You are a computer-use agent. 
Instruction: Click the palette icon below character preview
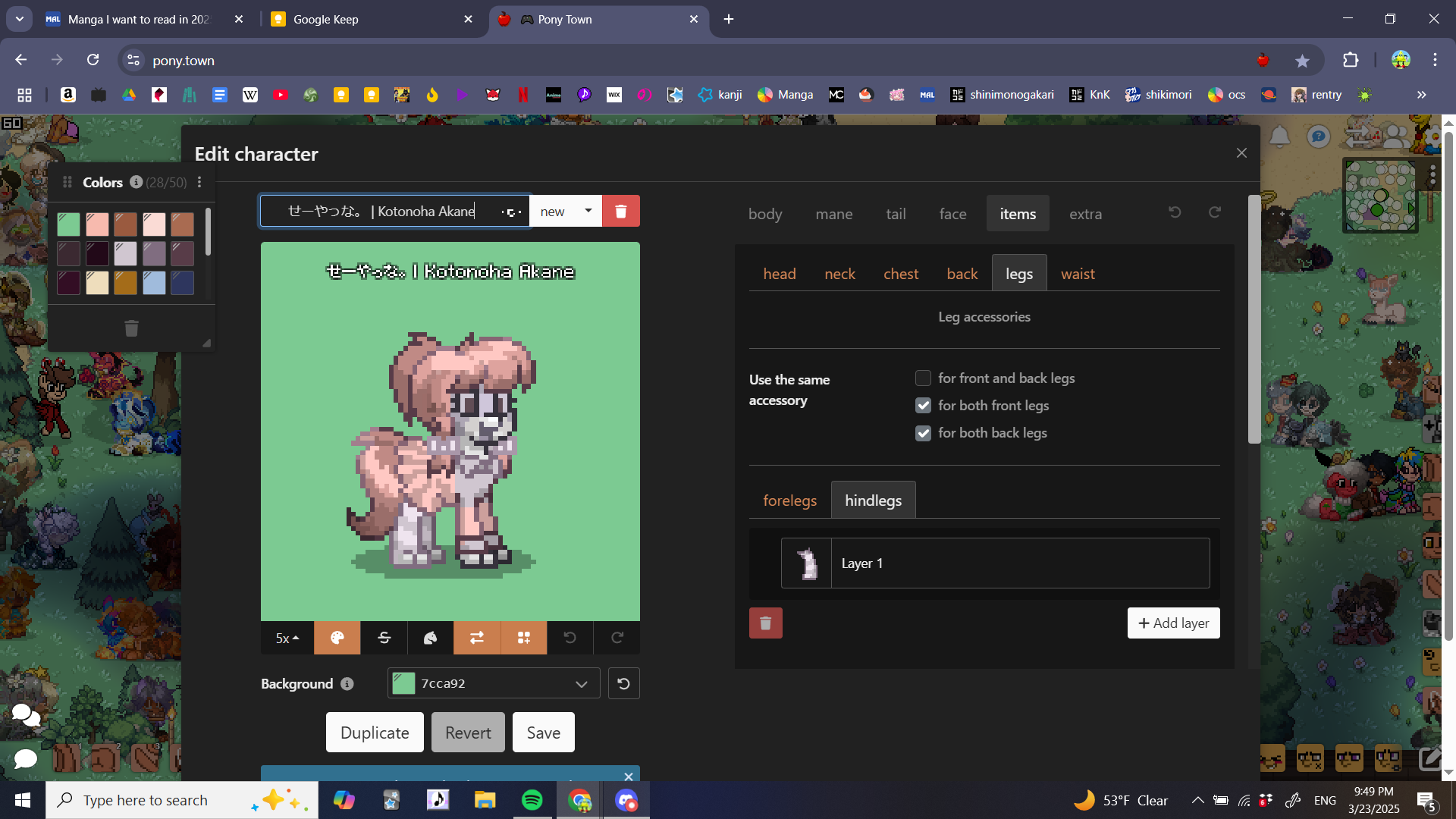coord(337,638)
